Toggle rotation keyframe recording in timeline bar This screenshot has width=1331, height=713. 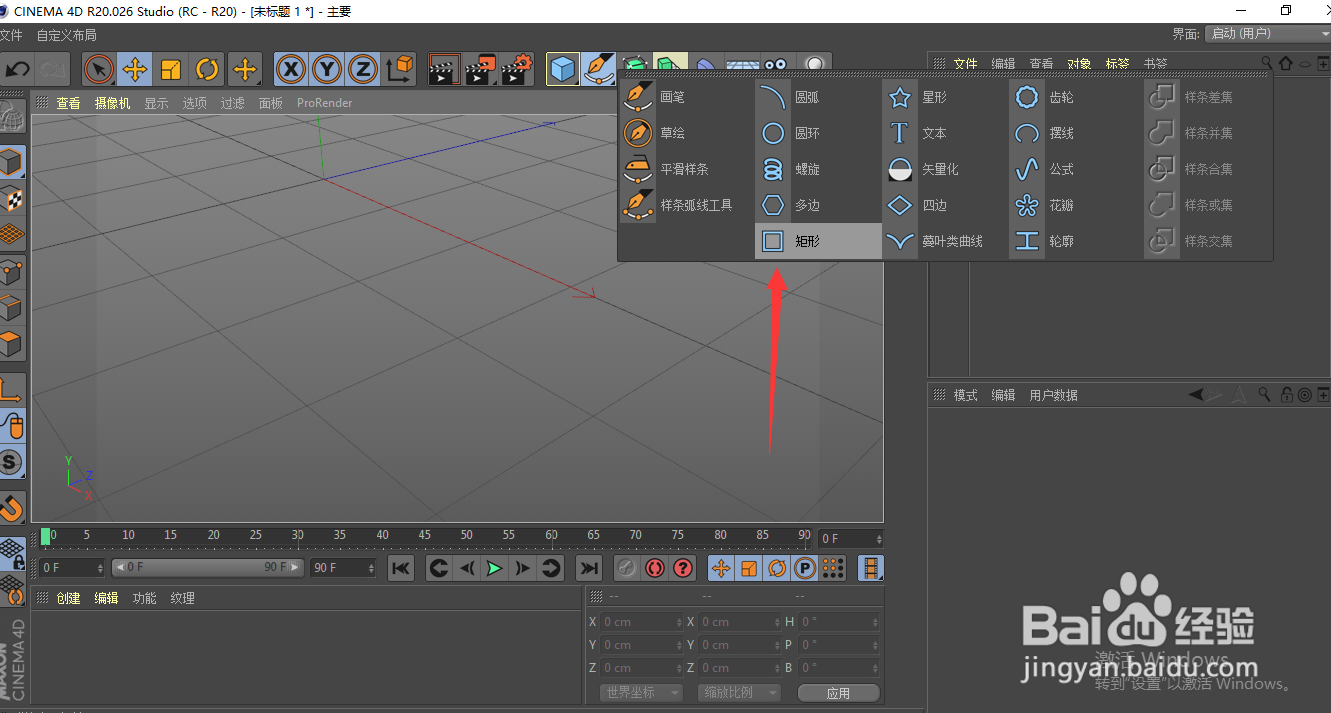pyautogui.click(x=776, y=568)
